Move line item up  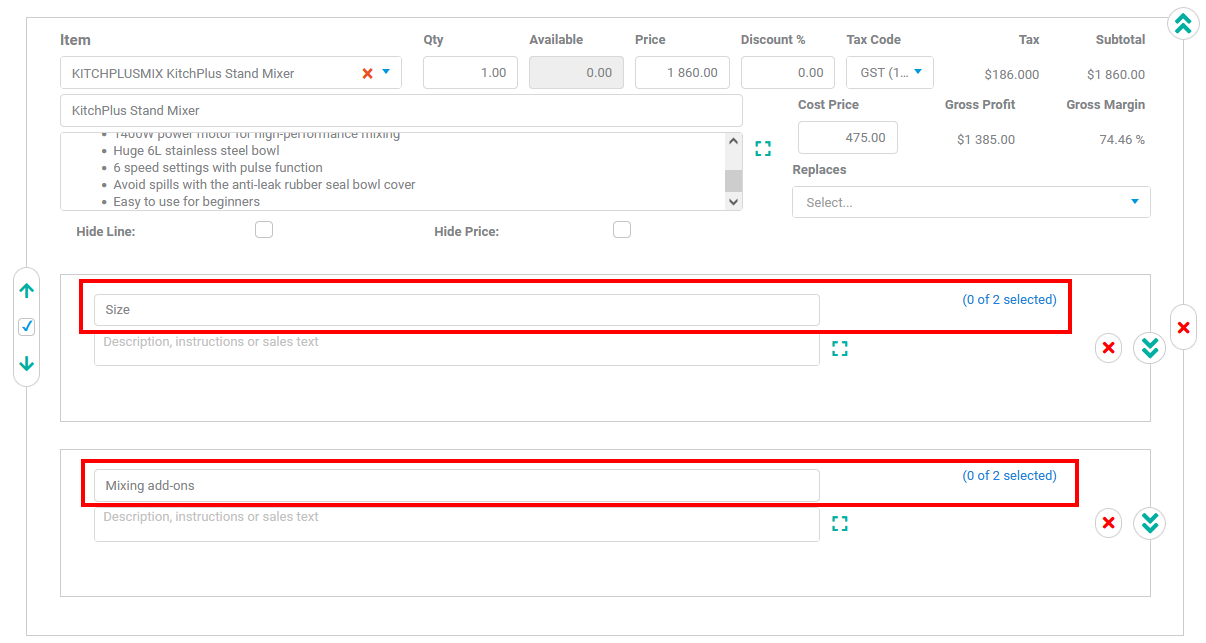27,291
